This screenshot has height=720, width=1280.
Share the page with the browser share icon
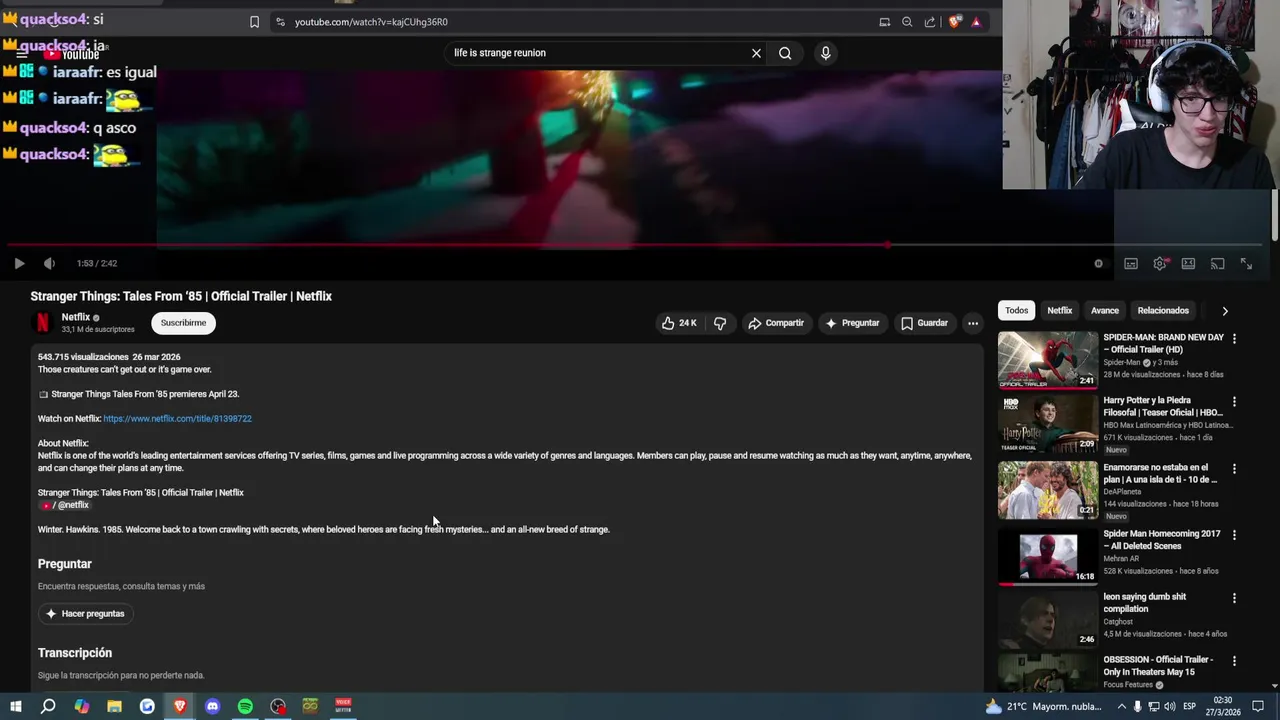pyautogui.click(x=930, y=22)
